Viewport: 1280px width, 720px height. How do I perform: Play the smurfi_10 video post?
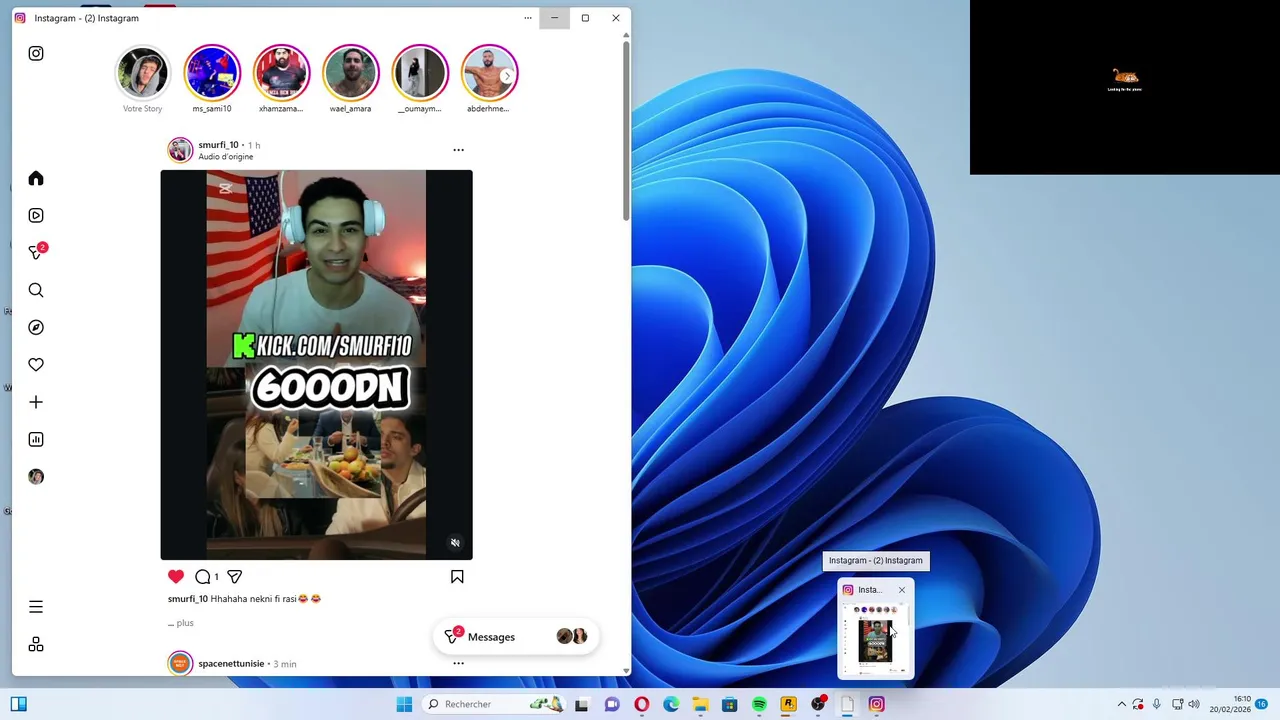click(316, 365)
